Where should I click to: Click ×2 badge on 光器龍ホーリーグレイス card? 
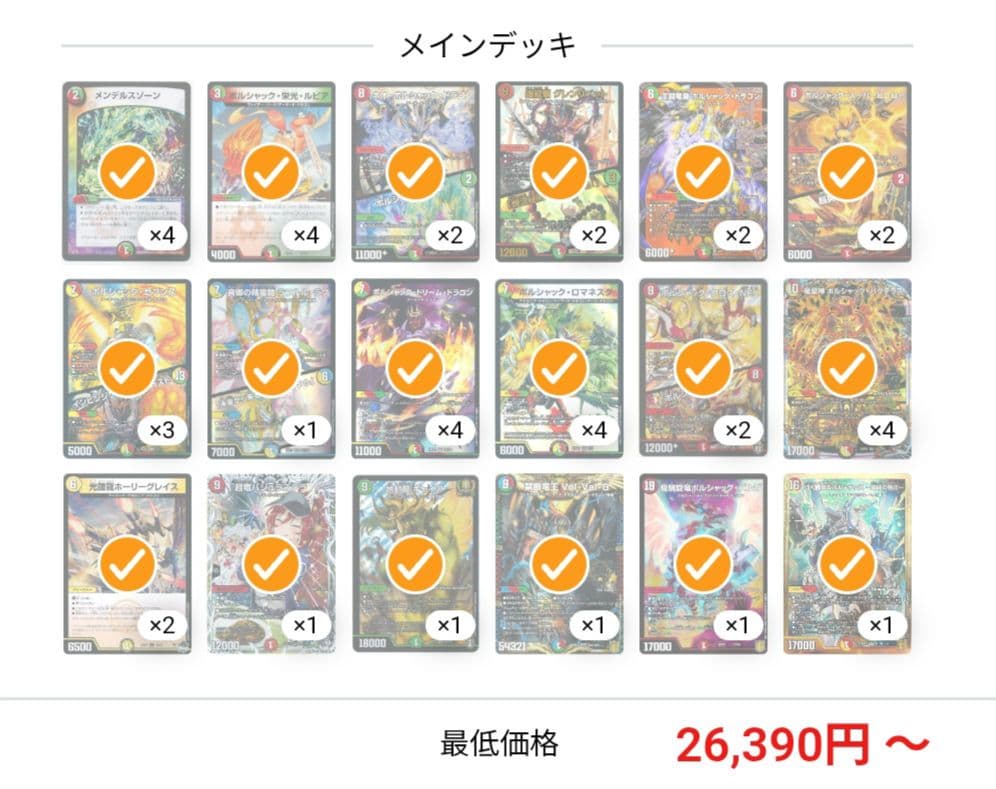point(162,626)
